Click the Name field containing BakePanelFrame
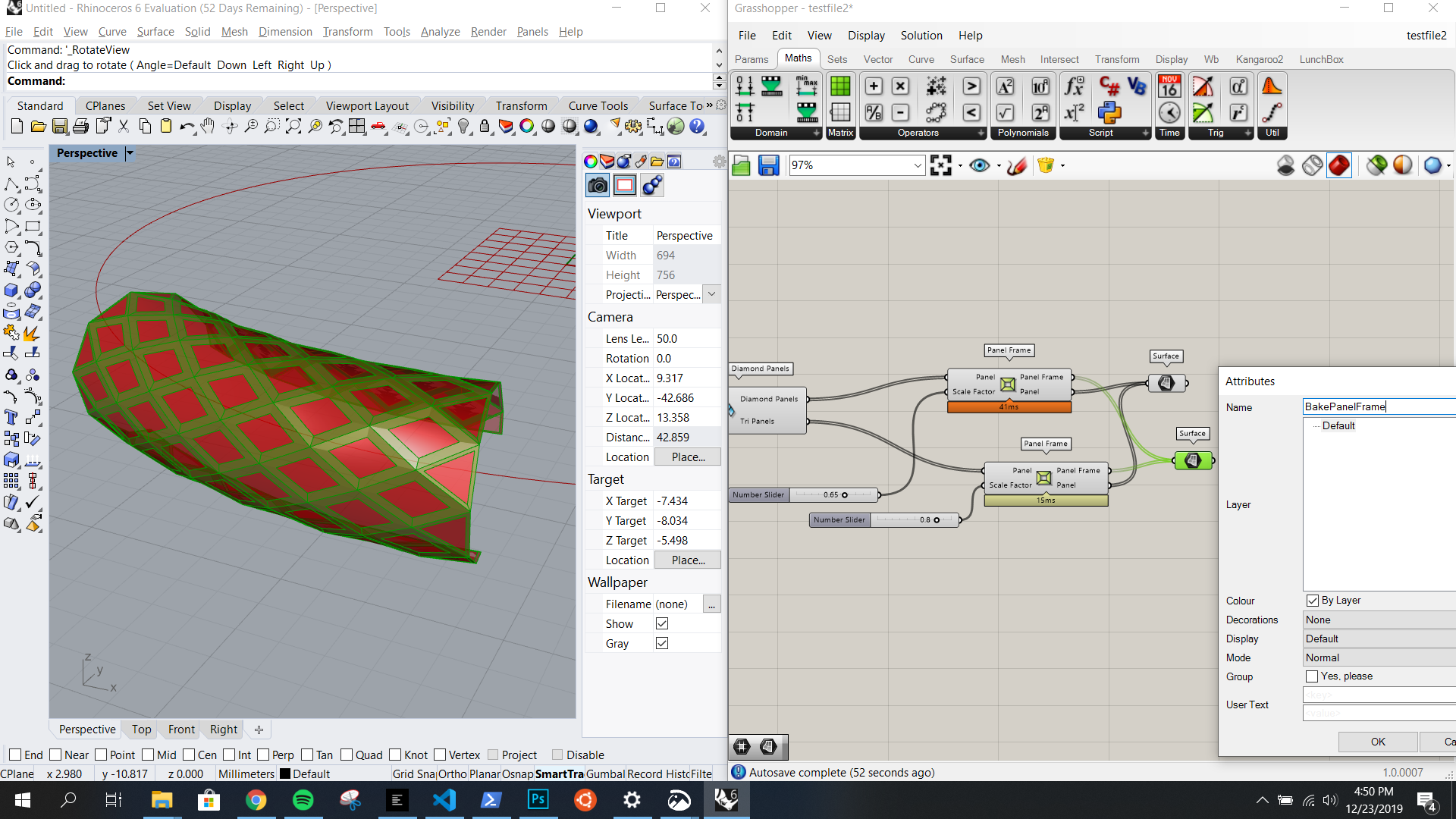This screenshot has width=1456, height=819. pos(1379,406)
